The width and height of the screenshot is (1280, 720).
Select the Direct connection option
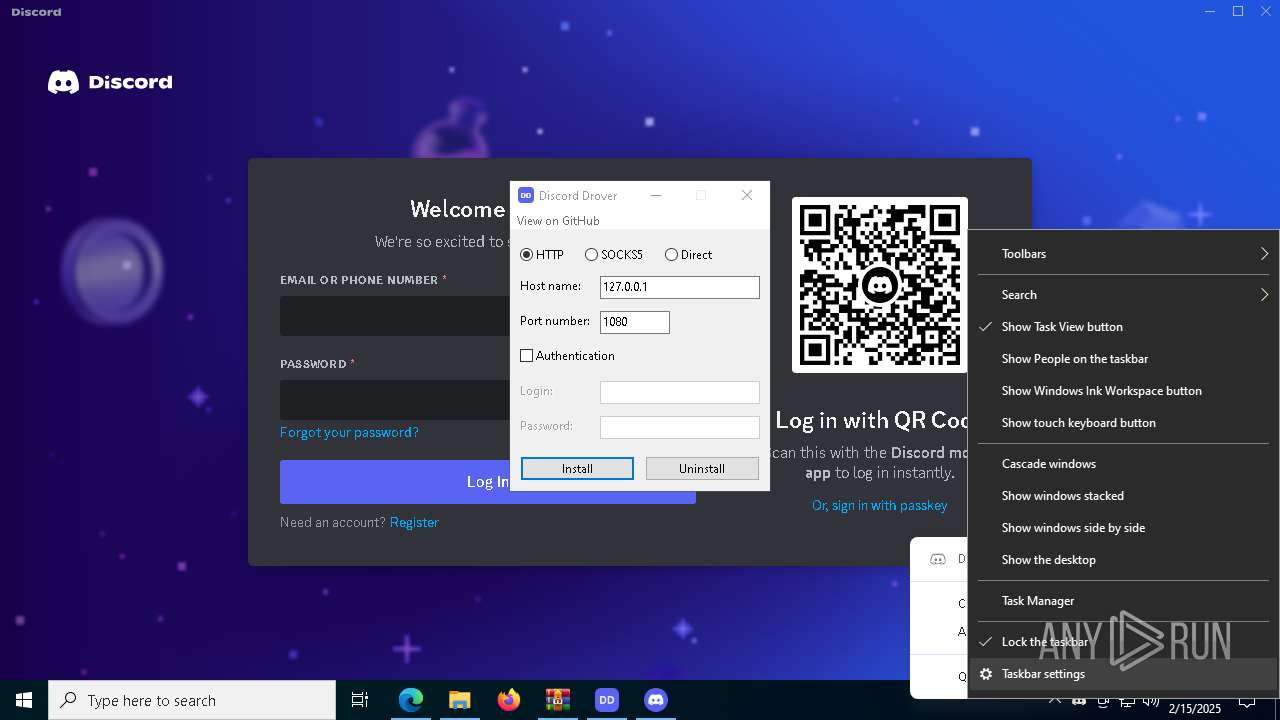click(688, 255)
